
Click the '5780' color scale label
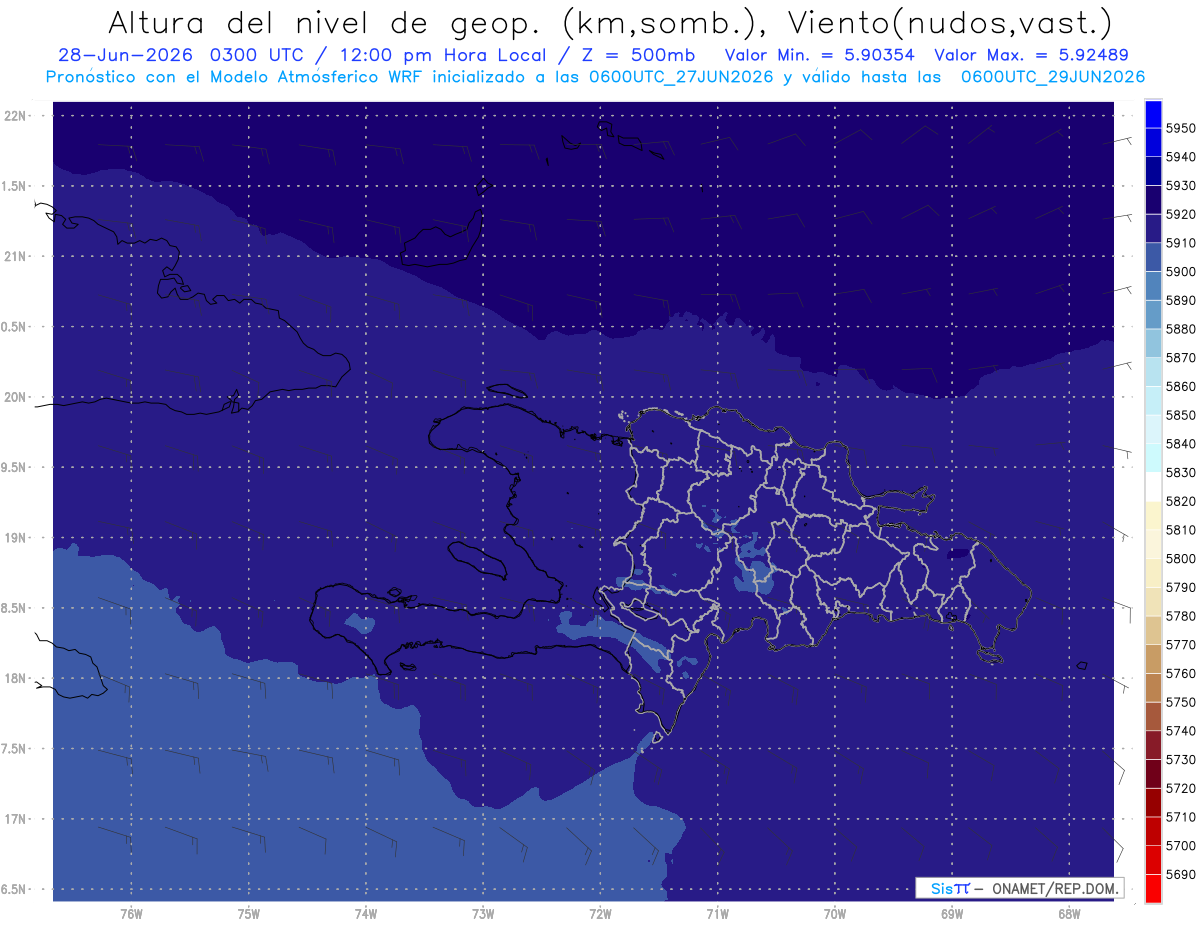coord(1181,616)
